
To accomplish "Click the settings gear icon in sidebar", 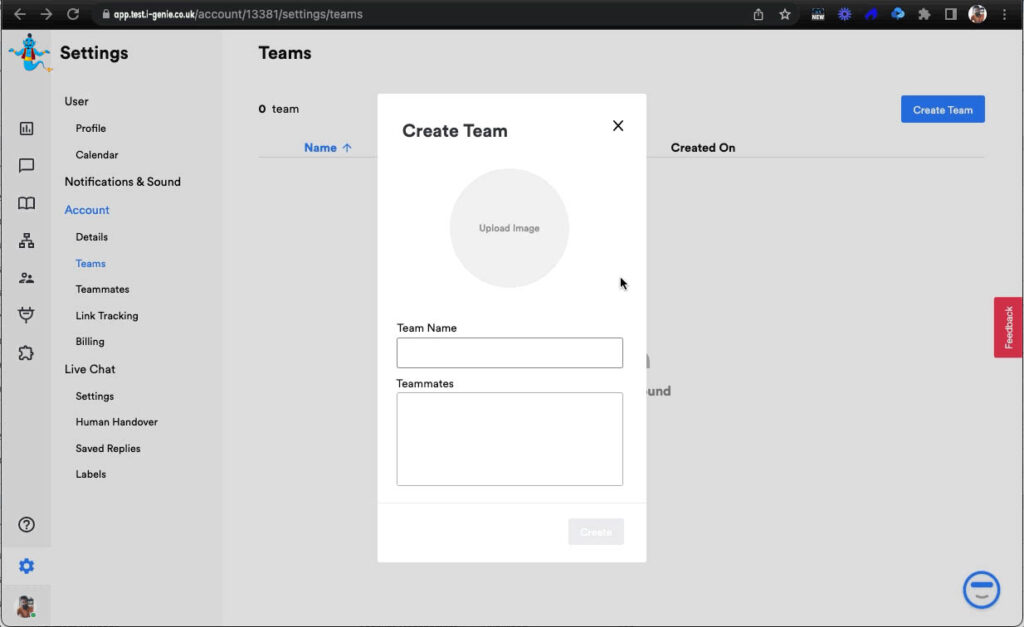I will point(27,566).
